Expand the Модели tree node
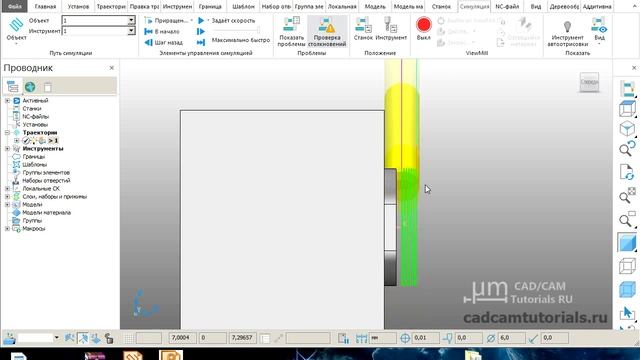 (7, 204)
